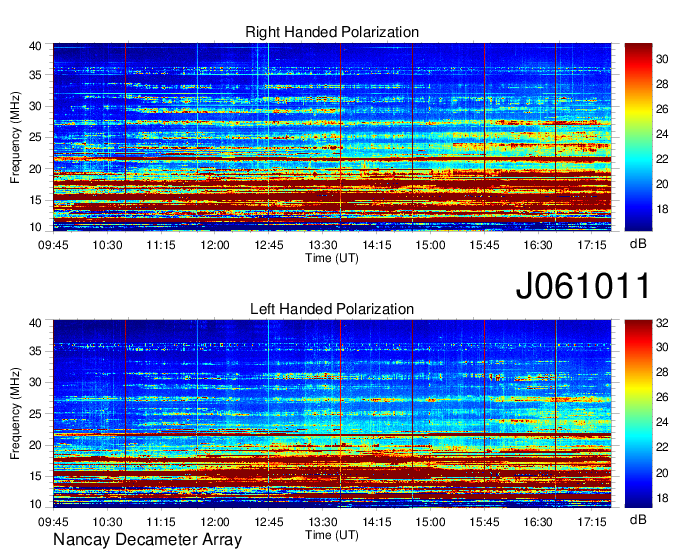680x552 pixels.
Task: Click the 26 dB label on the top colorbar
Action: point(662,109)
